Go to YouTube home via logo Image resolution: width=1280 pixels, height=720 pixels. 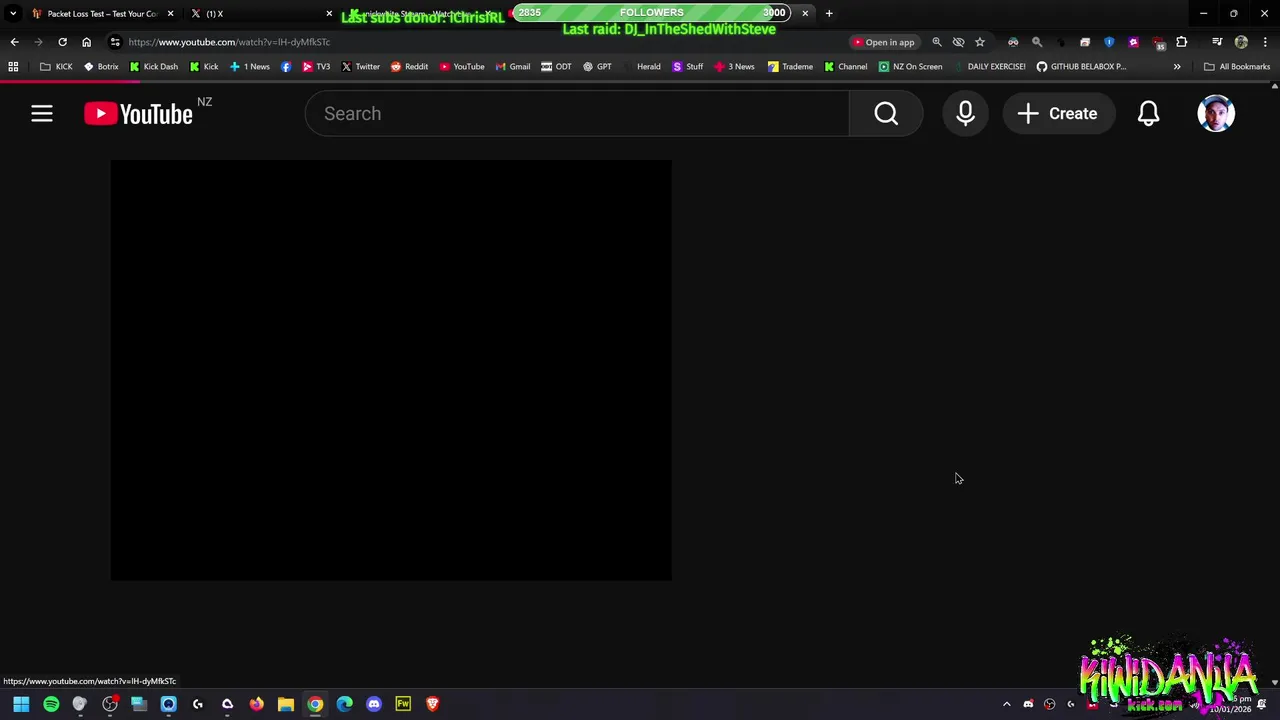(x=139, y=114)
